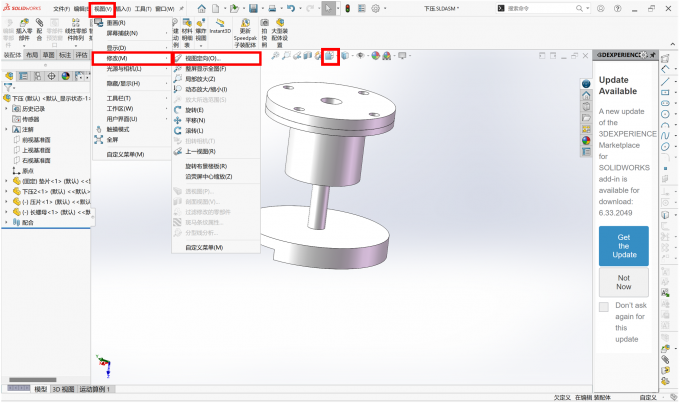Choose 整屏显示全图(F) menu entry
Screen dimensions: 680x403
[x=216, y=69]
